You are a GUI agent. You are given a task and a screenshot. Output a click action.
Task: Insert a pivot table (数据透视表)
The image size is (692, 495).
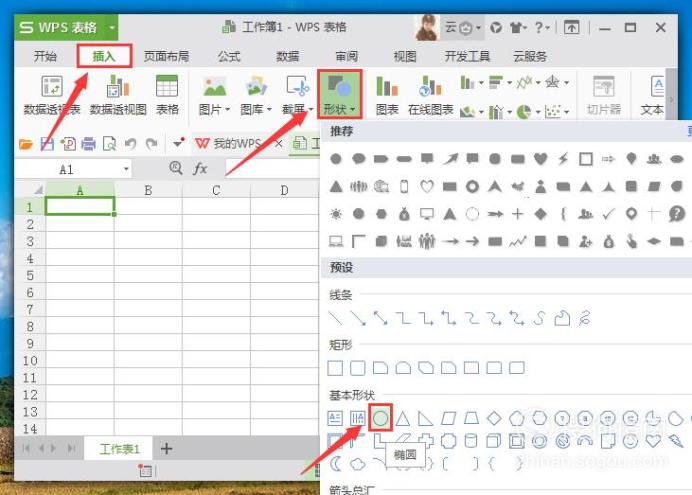coord(52,95)
